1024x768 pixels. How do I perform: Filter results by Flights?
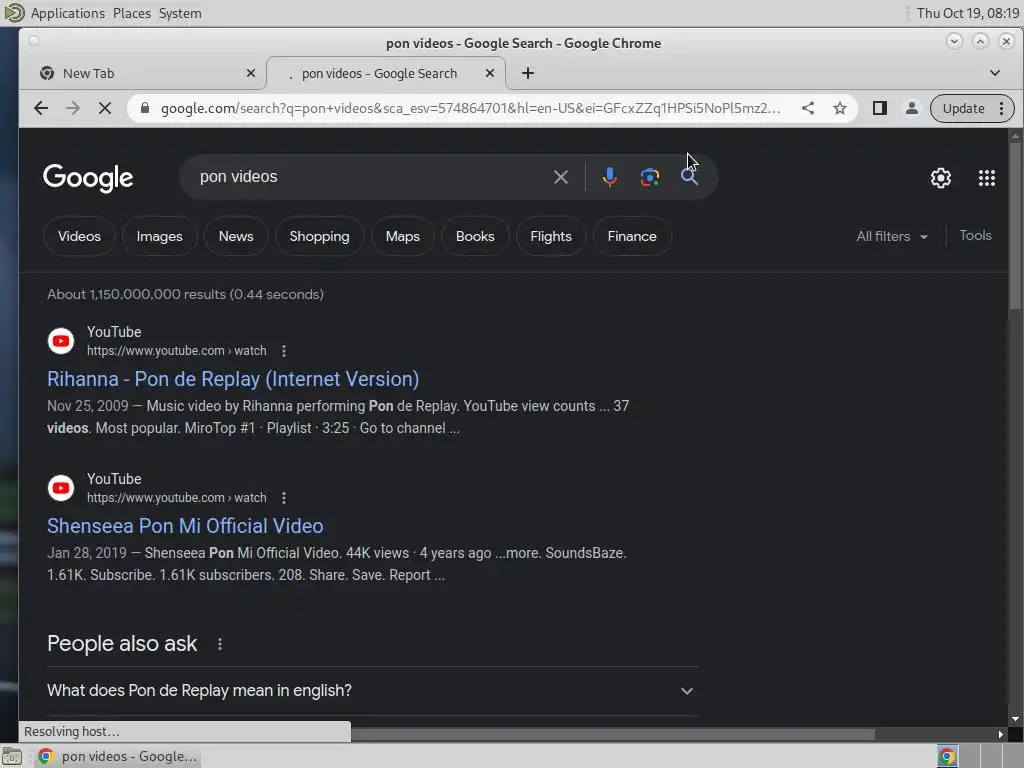551,236
